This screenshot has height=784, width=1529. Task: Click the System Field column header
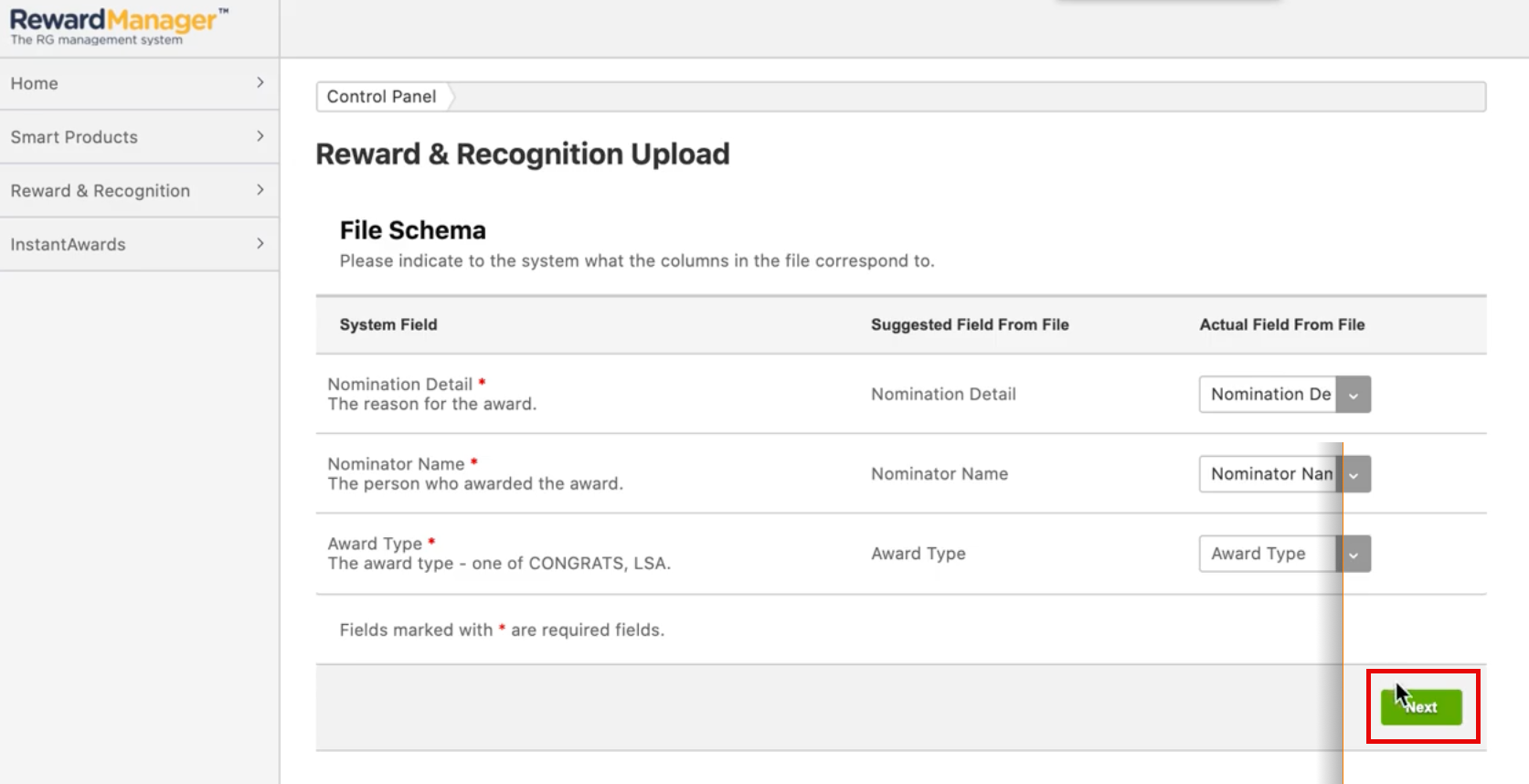[388, 324]
